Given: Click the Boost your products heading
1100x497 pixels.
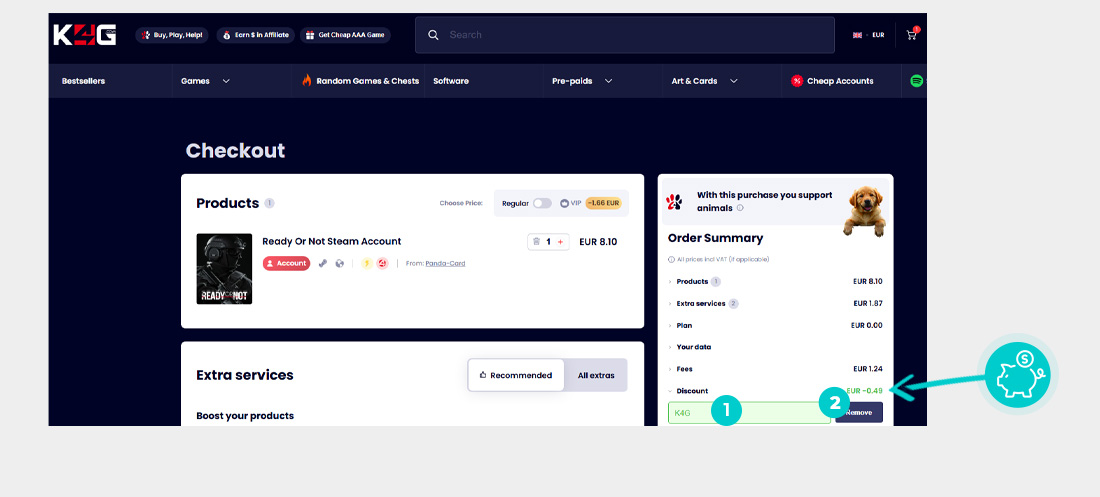Looking at the screenshot, I should [x=245, y=416].
